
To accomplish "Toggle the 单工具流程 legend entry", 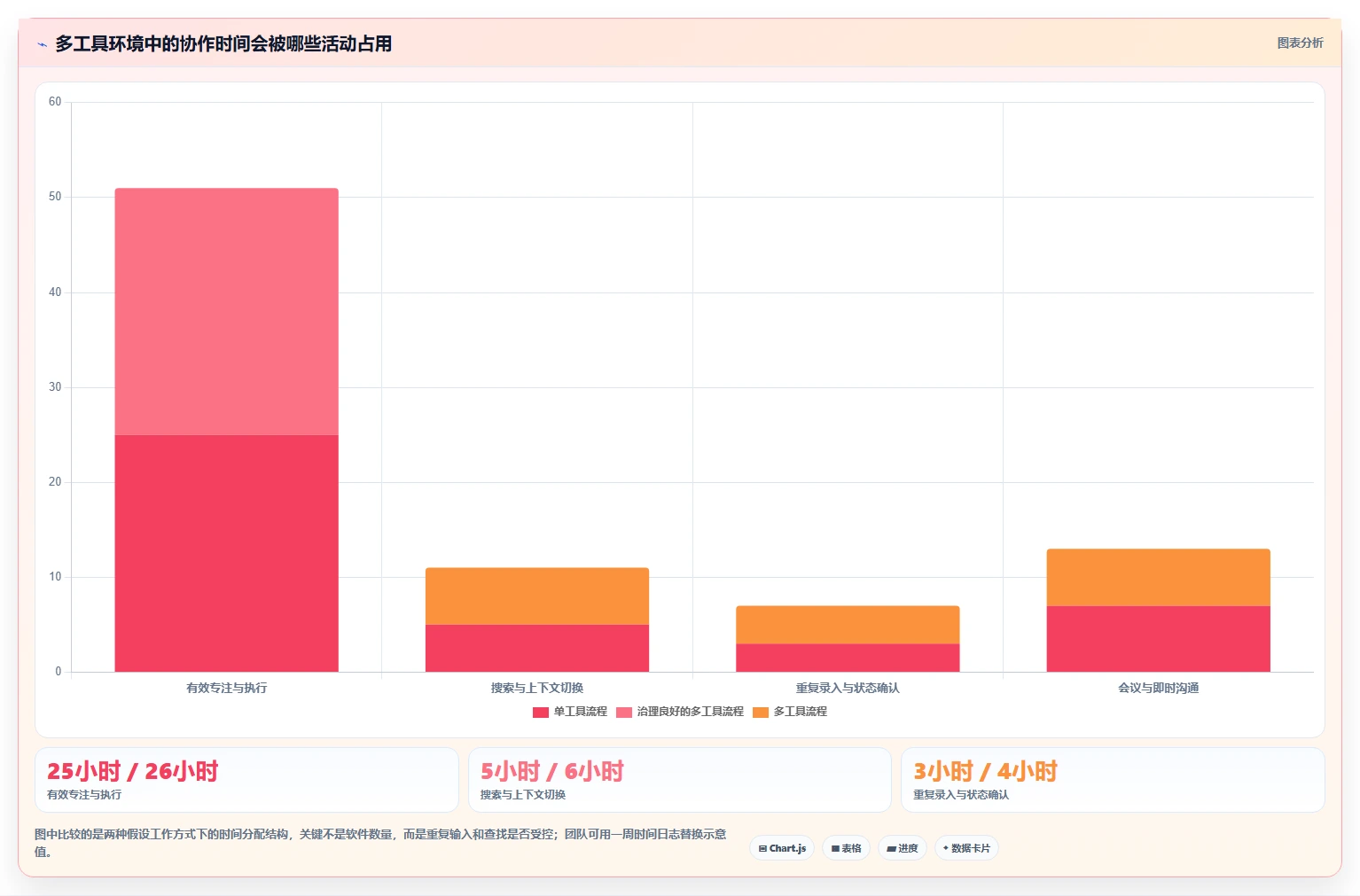I will click(x=570, y=712).
